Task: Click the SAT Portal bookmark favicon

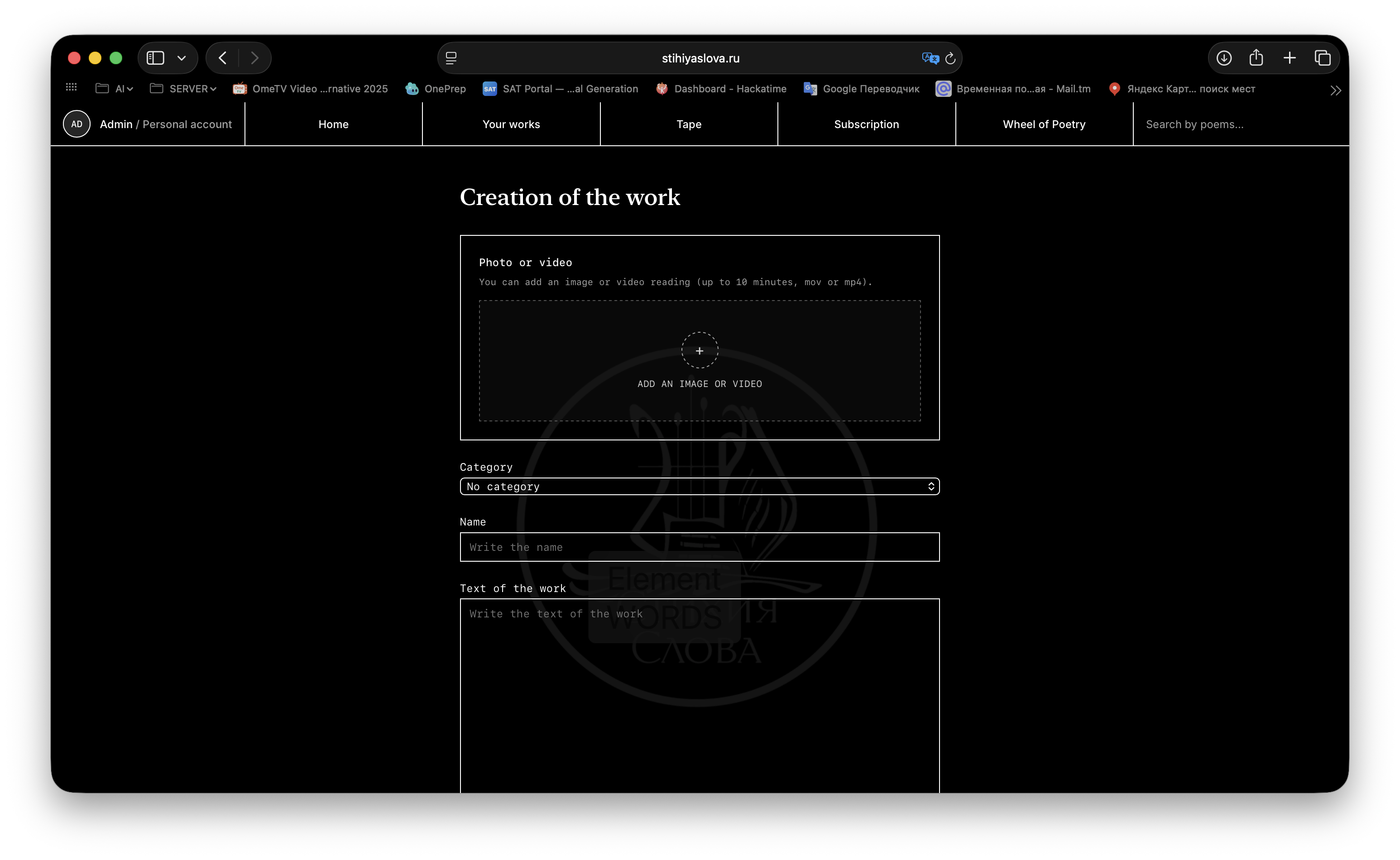Action: [489, 89]
